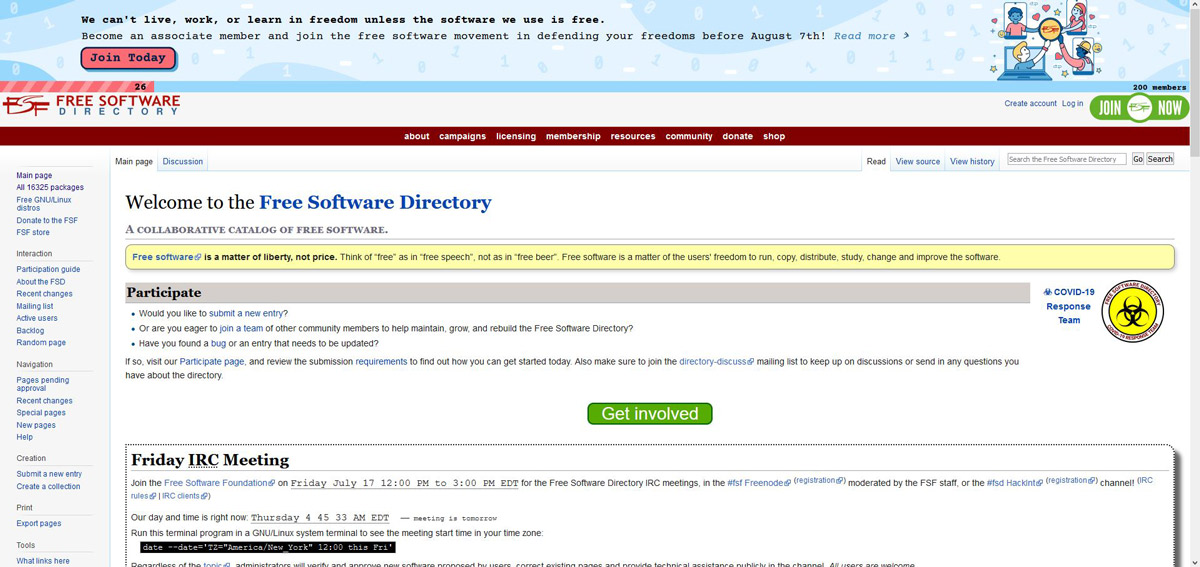The height and width of the screenshot is (567, 1200).
Task: Open the resources menu item
Action: click(633, 136)
